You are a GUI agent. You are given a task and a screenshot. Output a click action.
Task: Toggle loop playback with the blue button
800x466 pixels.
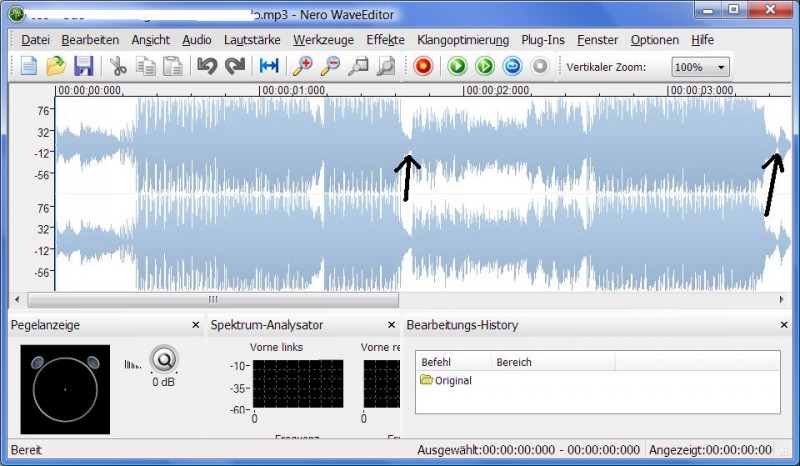512,67
